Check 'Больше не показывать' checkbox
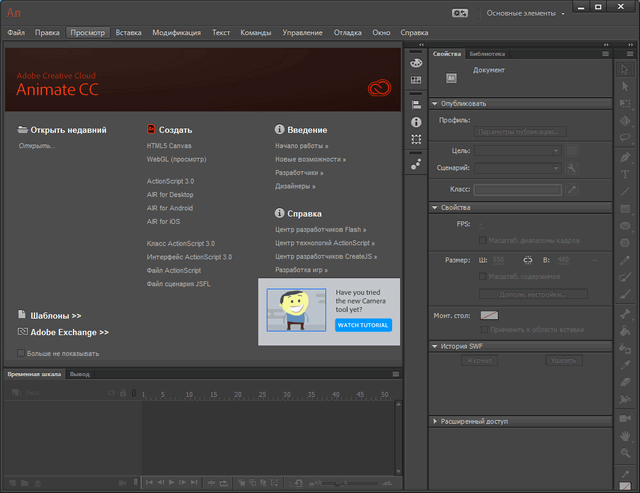The image size is (640, 493). pos(21,353)
